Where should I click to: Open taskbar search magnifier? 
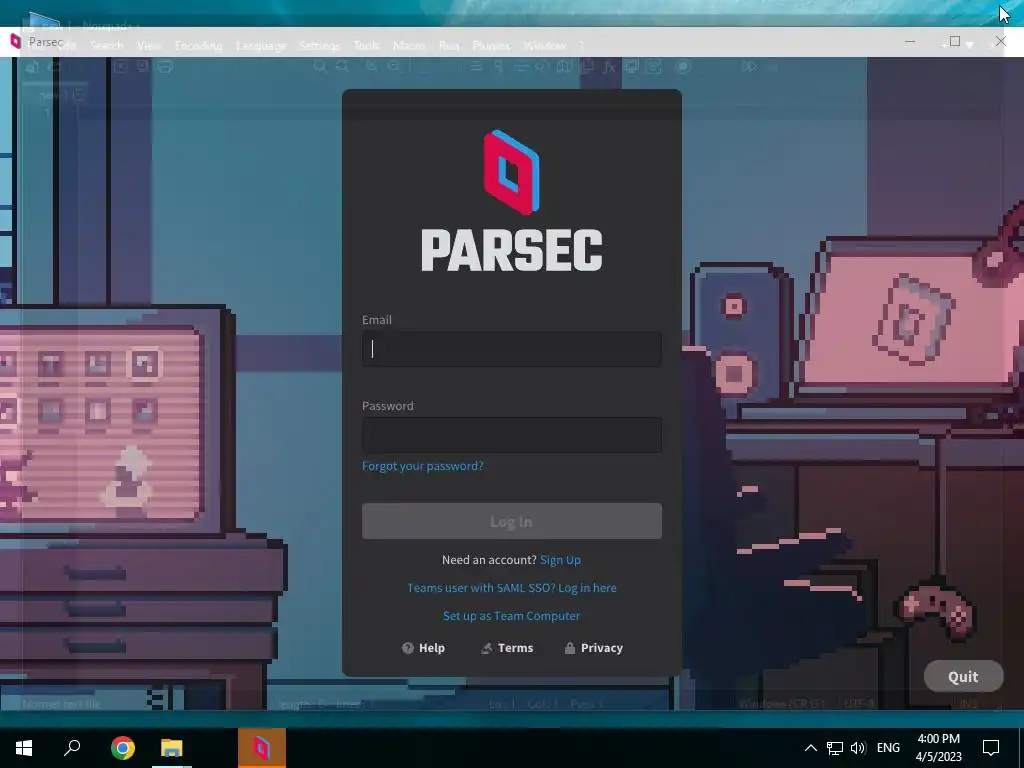click(72, 748)
